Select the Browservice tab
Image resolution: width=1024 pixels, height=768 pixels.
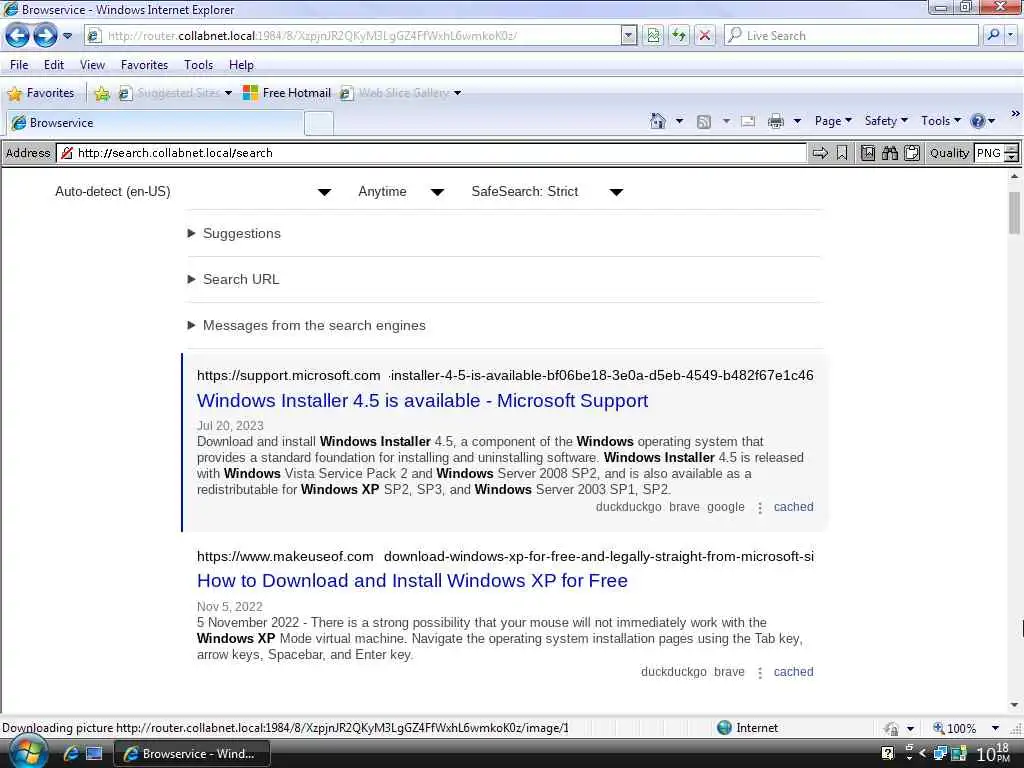[x=155, y=123]
